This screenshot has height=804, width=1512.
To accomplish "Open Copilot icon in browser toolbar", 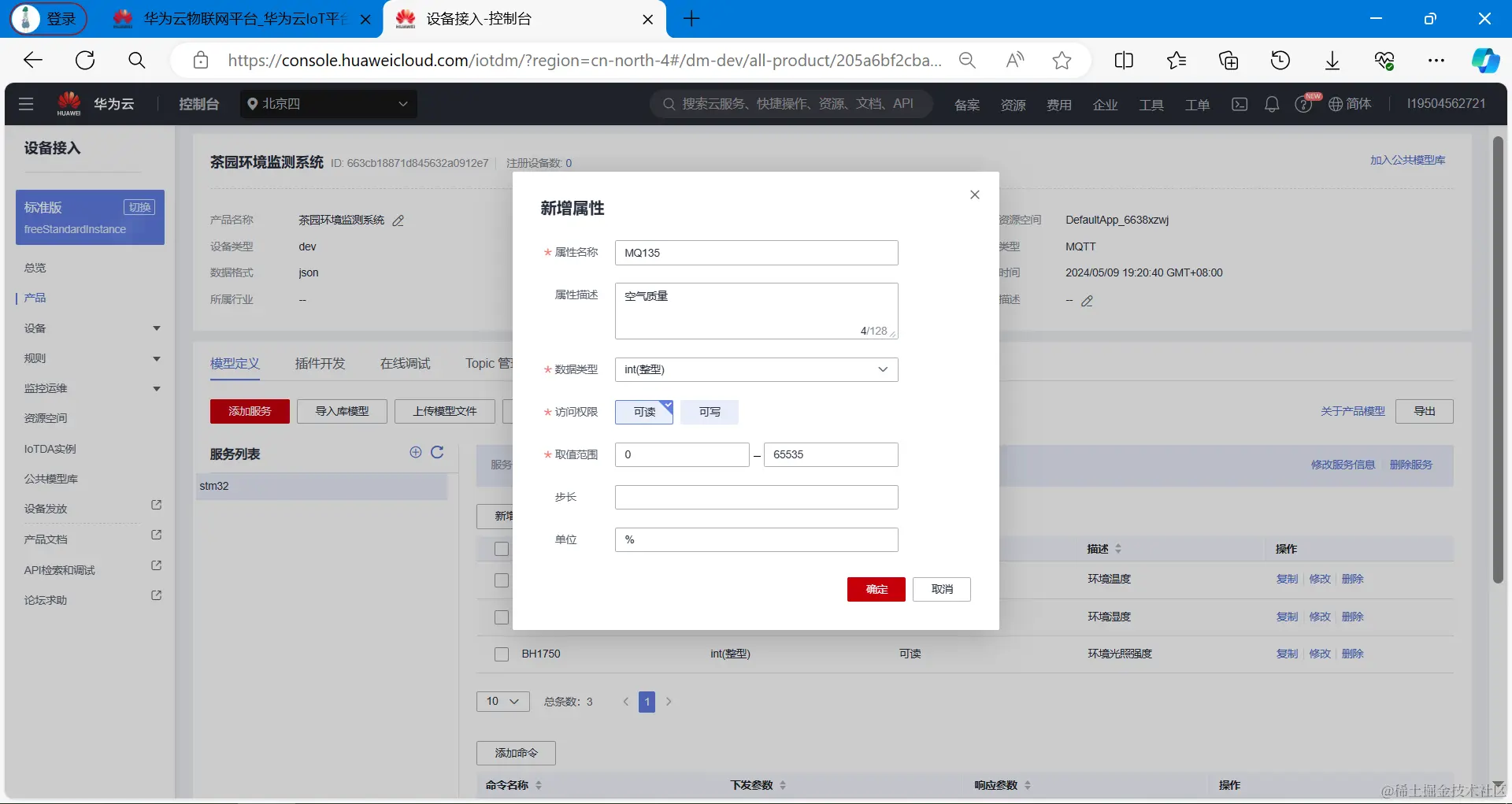I will (x=1486, y=61).
